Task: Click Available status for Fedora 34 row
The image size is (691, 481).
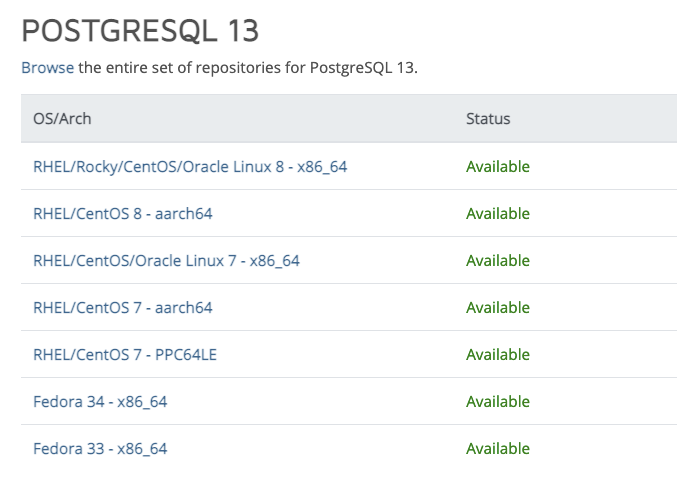Action: coord(498,402)
